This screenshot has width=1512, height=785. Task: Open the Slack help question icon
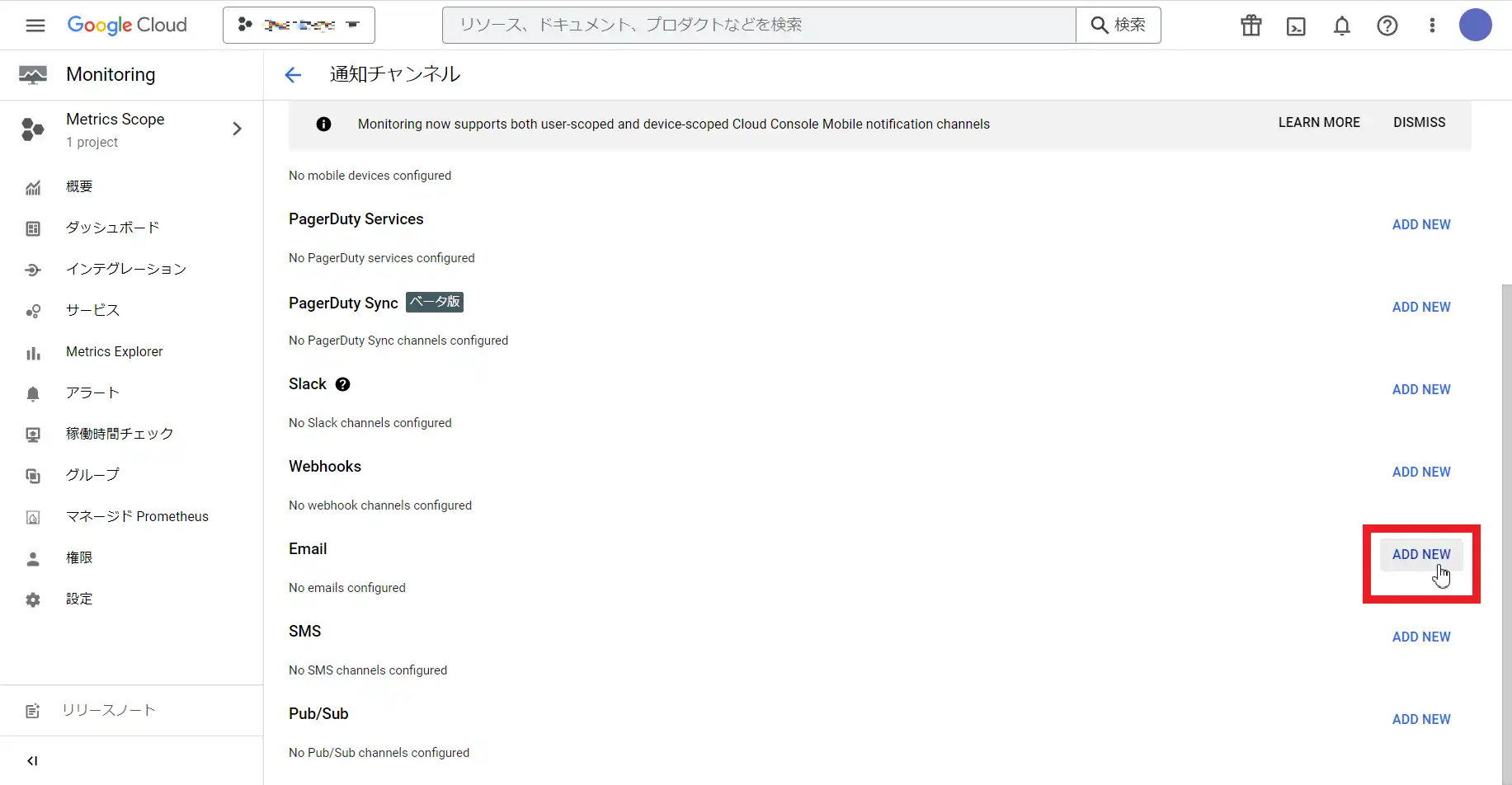pos(343,384)
